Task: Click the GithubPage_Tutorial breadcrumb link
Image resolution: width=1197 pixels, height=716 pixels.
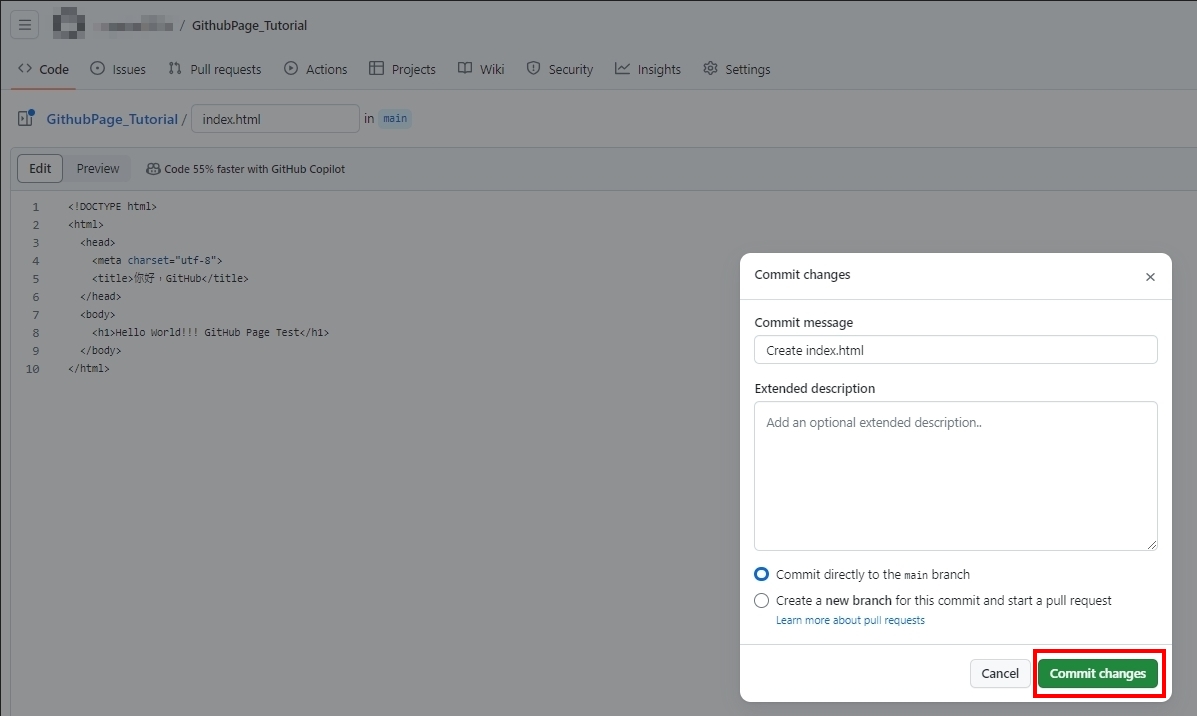Action: [111, 119]
